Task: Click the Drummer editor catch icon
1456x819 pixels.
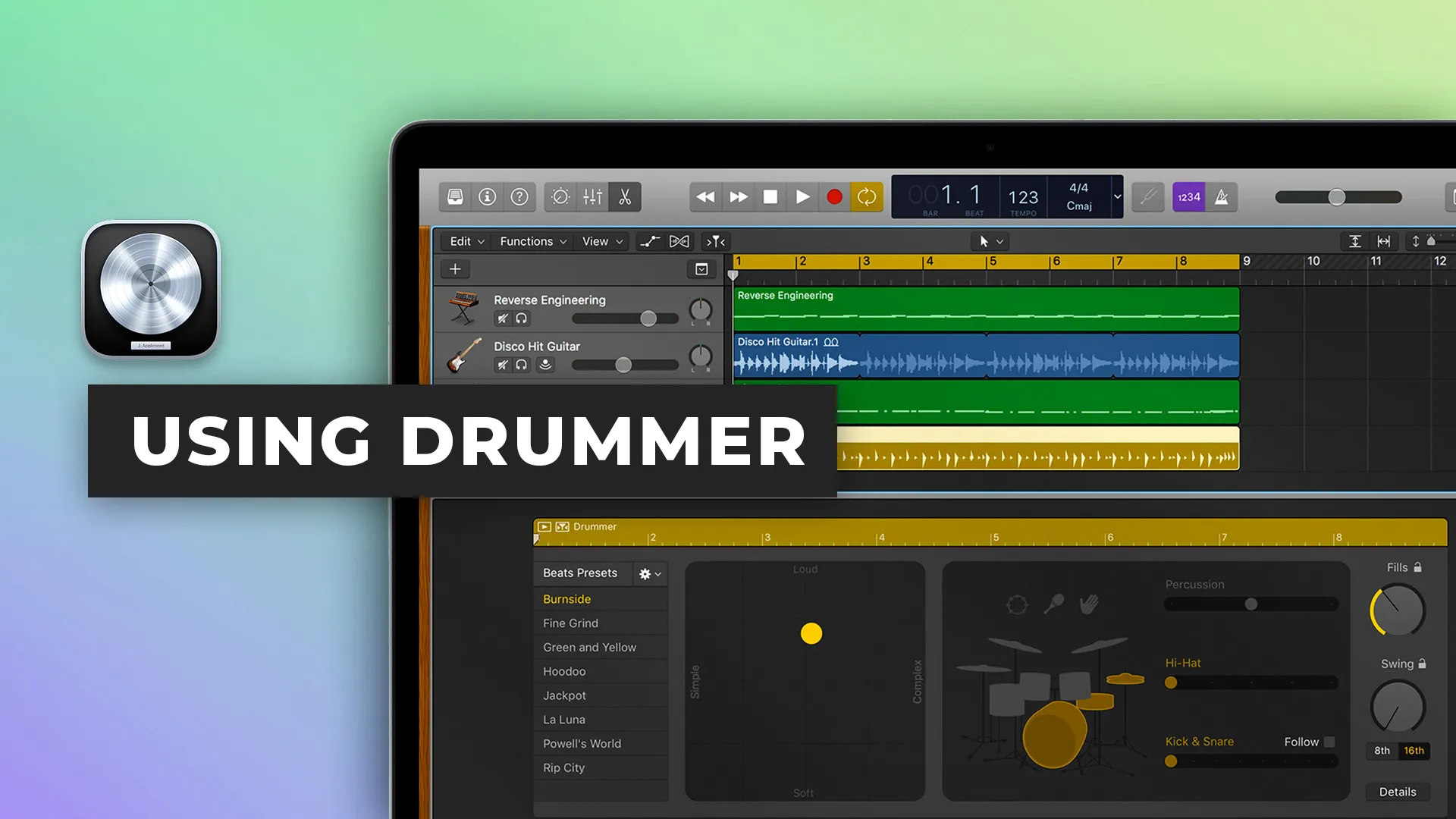Action: click(562, 526)
